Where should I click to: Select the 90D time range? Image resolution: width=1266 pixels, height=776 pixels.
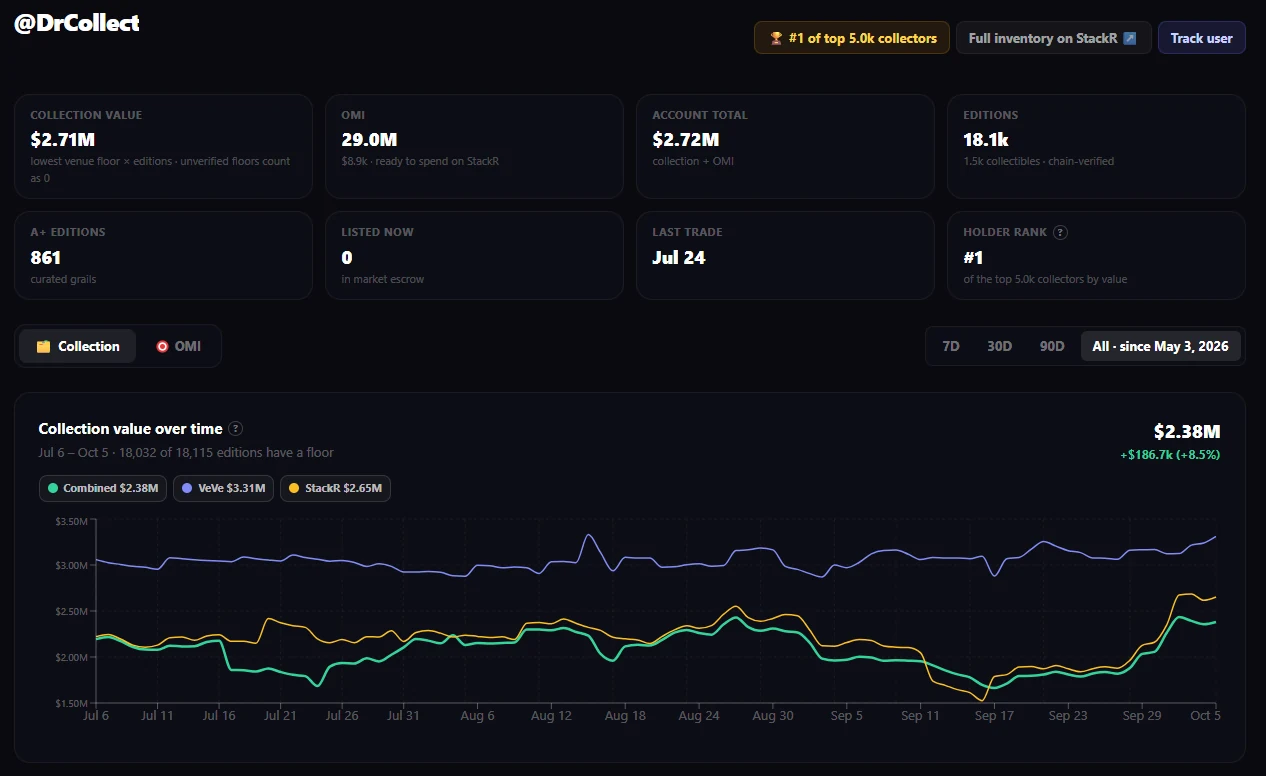[x=1052, y=346]
